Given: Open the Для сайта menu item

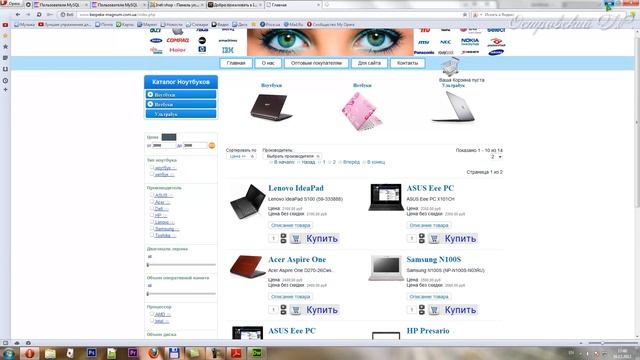Looking at the screenshot, I should click(369, 63).
